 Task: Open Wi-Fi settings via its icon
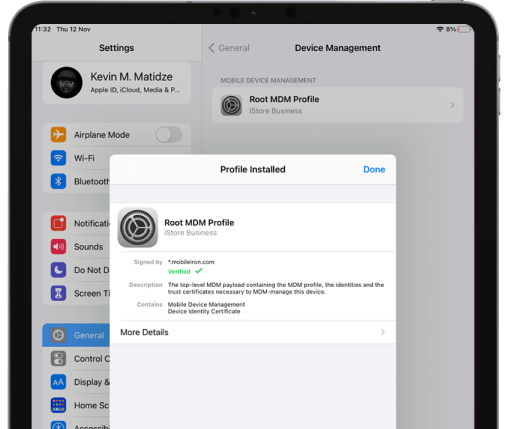(x=58, y=158)
